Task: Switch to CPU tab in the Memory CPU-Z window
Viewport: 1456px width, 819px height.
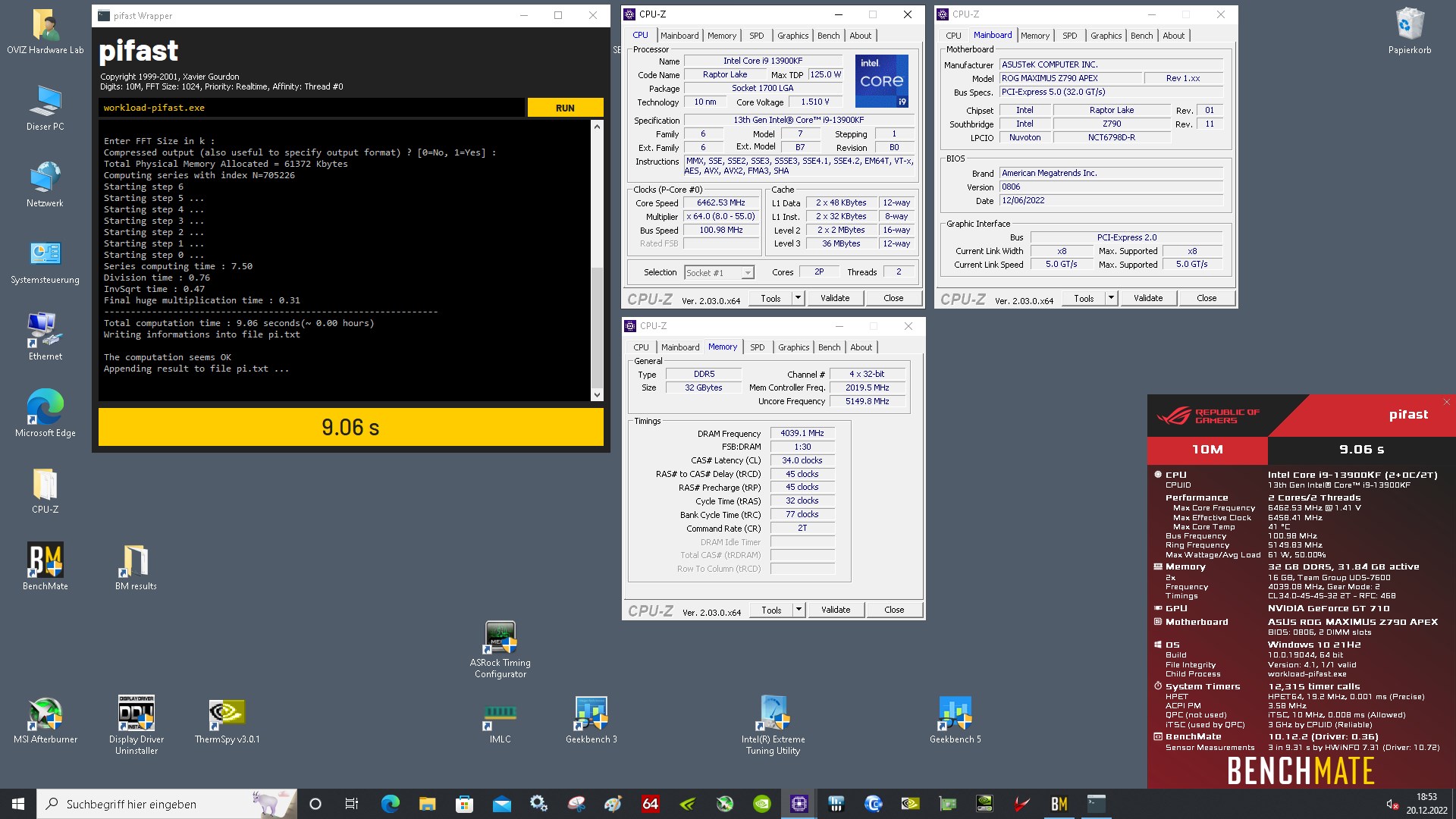Action: [x=641, y=347]
